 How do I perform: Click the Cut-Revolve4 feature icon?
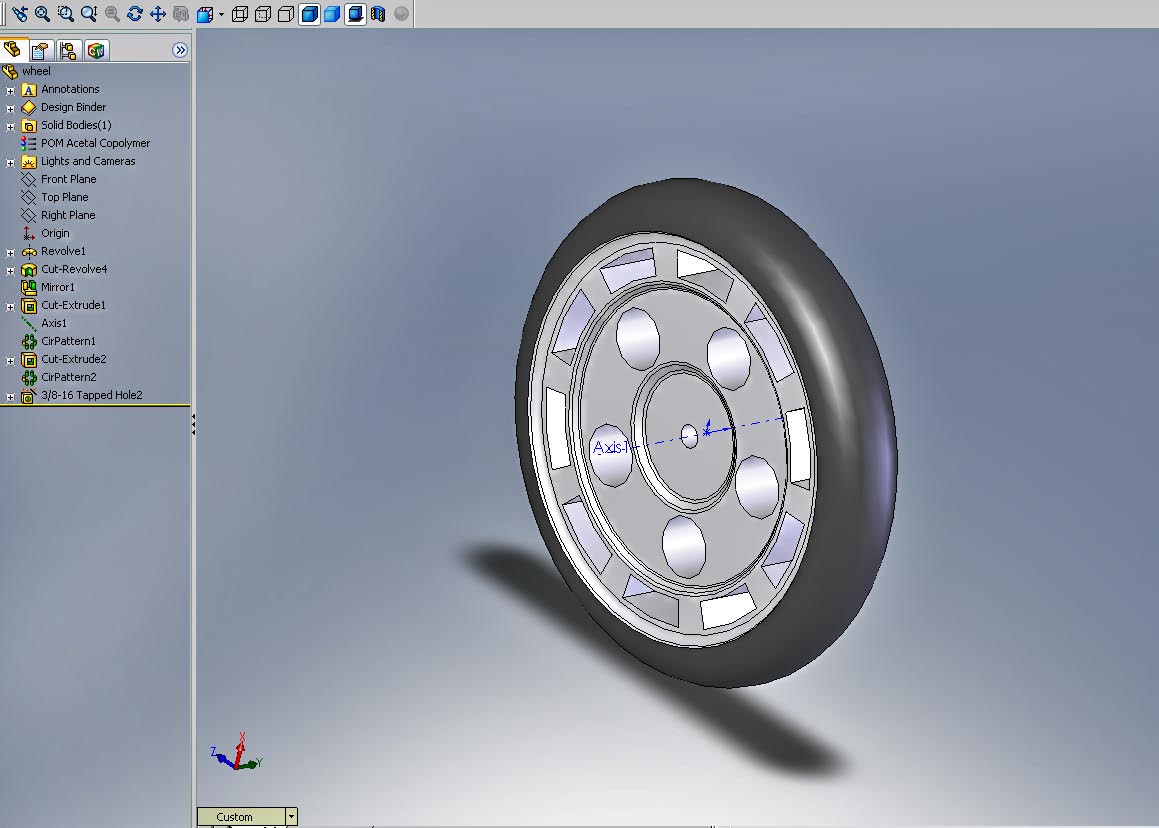pos(29,269)
